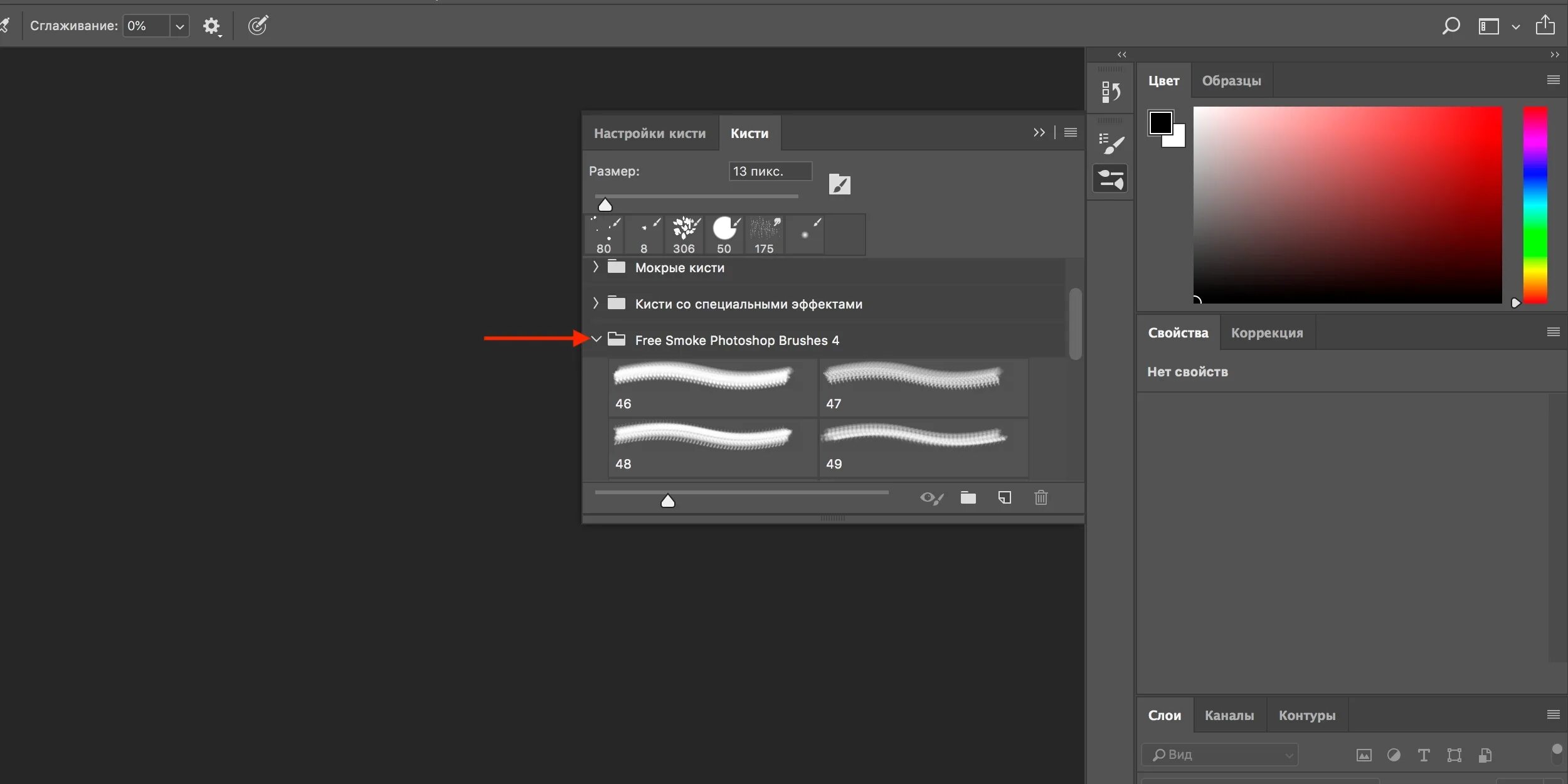Switch to Образцы tab
This screenshot has height=784, width=1568.
[1231, 81]
